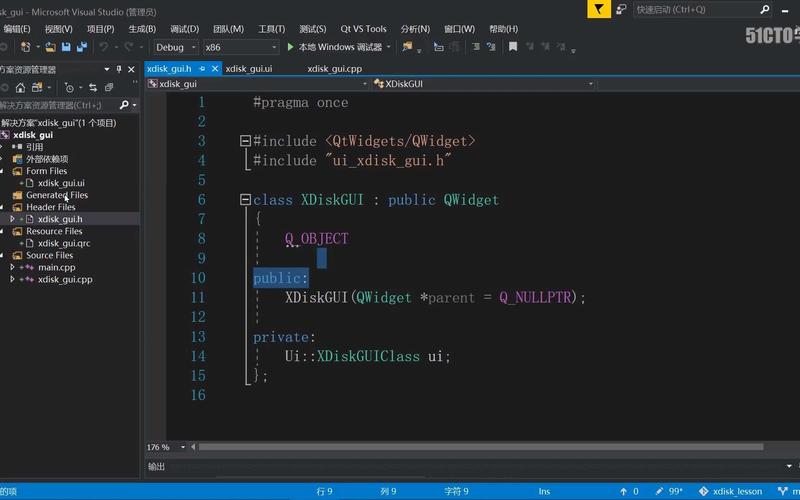Click the single-file Save icon

coord(66,47)
